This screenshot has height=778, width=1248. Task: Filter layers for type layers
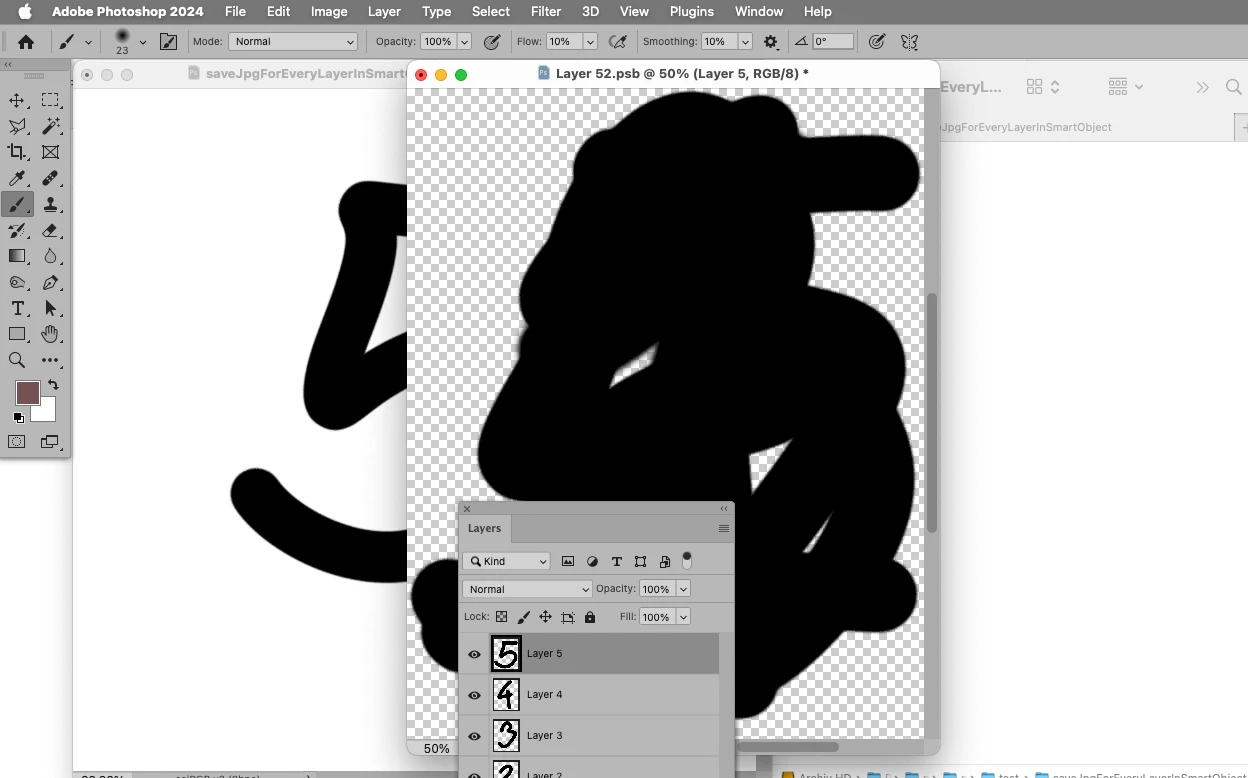616,562
